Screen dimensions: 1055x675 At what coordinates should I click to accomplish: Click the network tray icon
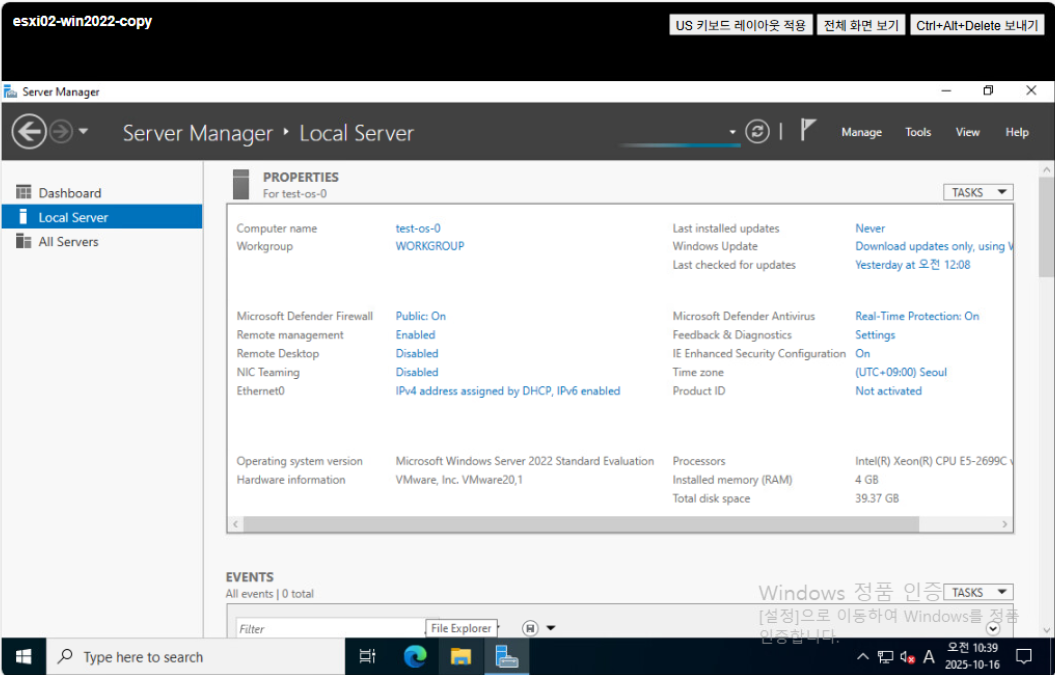click(x=885, y=657)
